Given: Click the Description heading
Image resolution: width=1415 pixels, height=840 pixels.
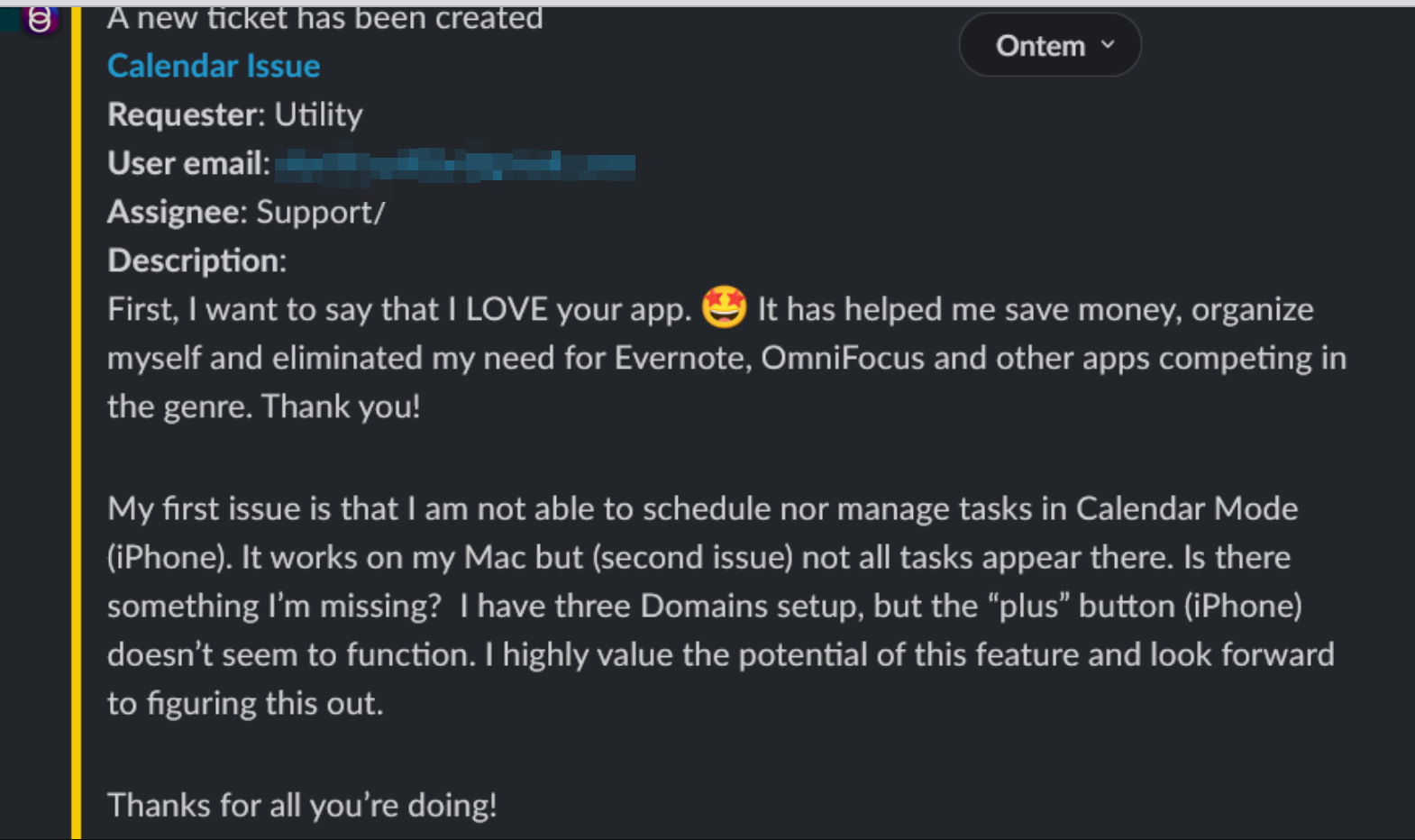Looking at the screenshot, I should (x=196, y=261).
